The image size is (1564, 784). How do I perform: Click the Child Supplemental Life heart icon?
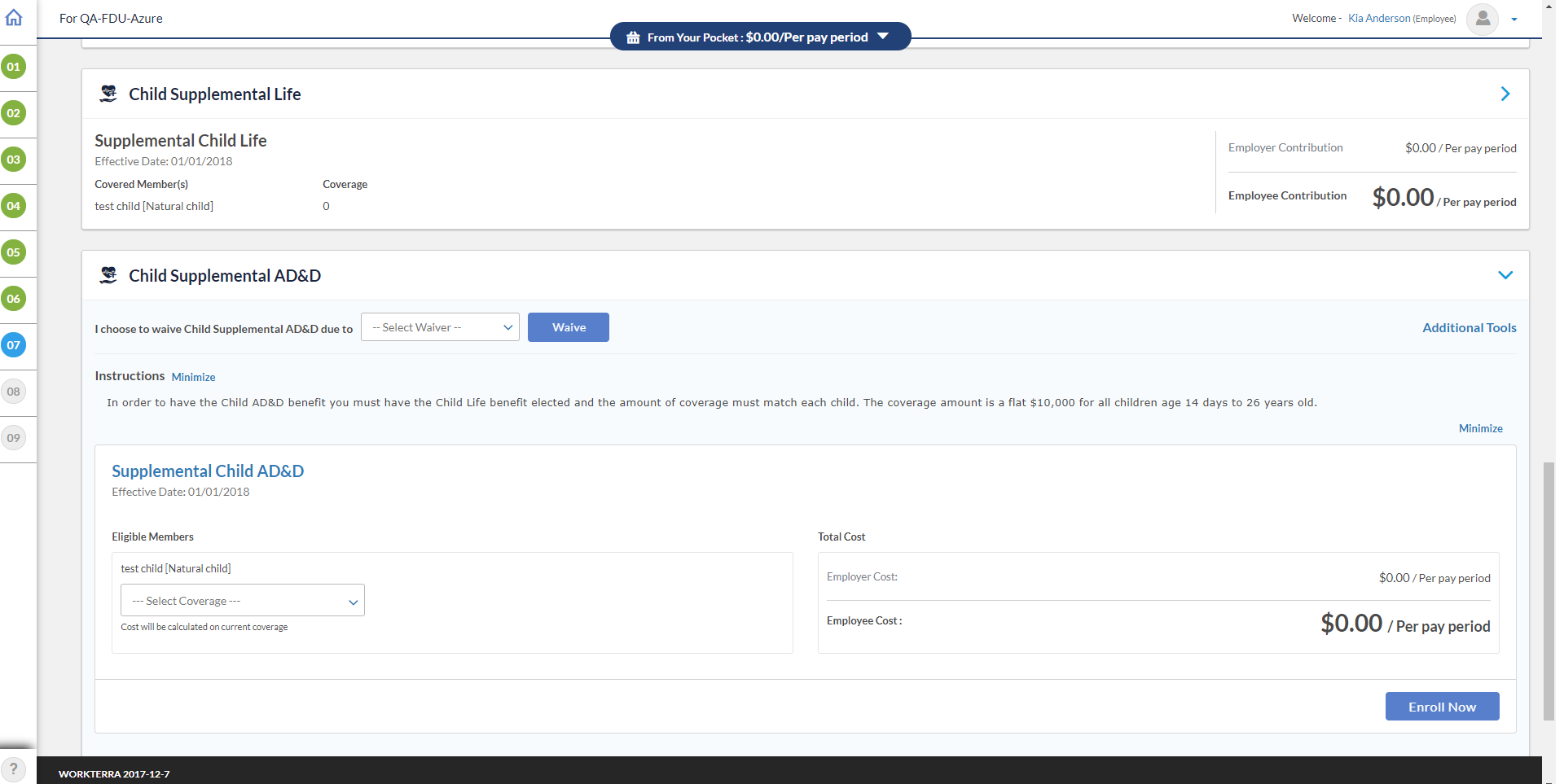tap(108, 94)
